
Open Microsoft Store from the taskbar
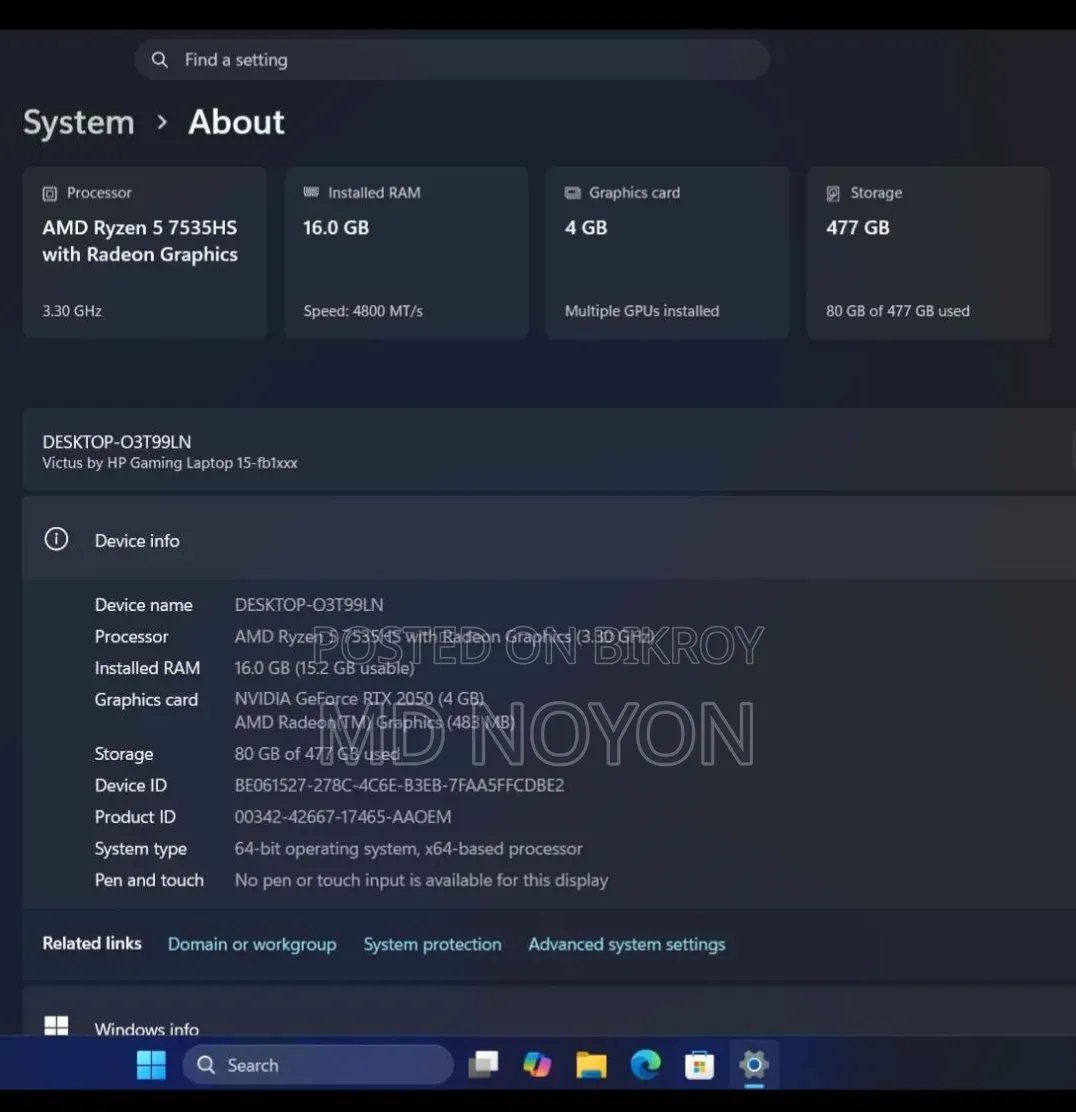(699, 1064)
